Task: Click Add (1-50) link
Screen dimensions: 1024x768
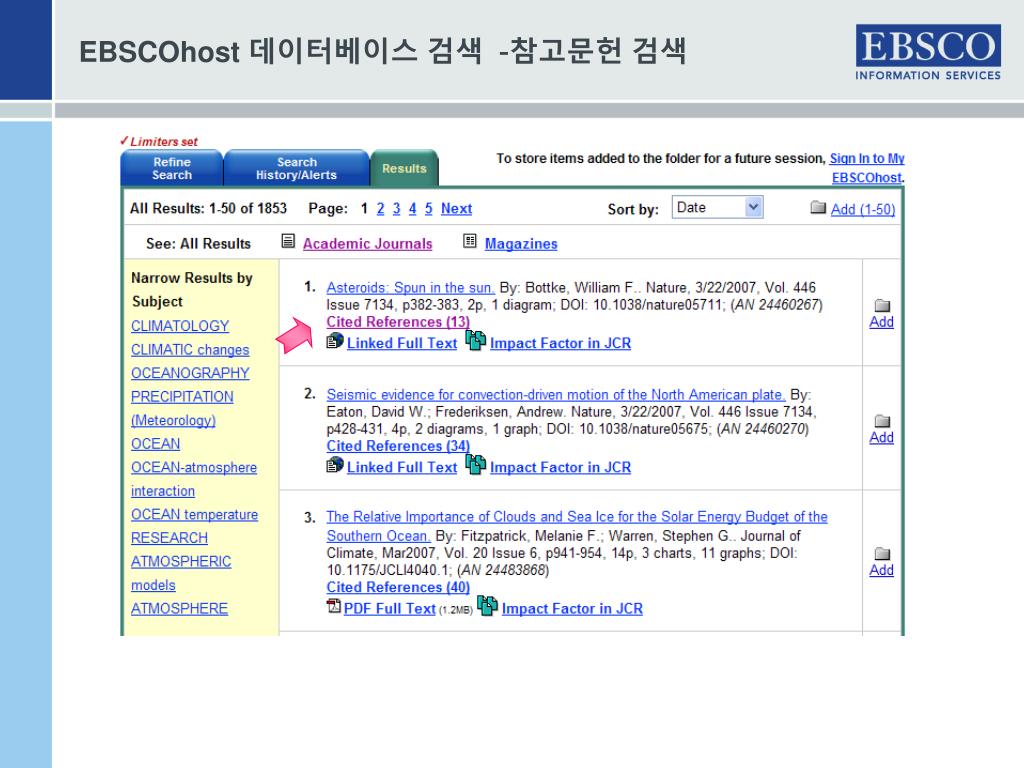Action: point(863,209)
